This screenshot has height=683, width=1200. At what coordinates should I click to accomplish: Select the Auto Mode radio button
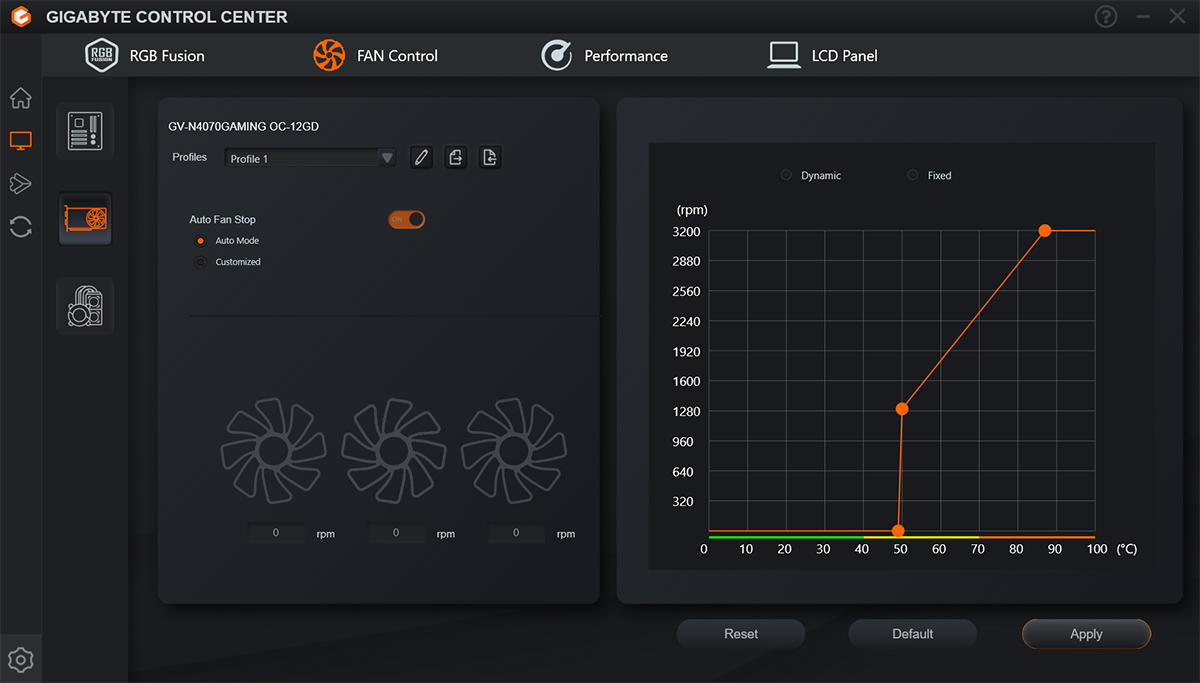click(201, 241)
